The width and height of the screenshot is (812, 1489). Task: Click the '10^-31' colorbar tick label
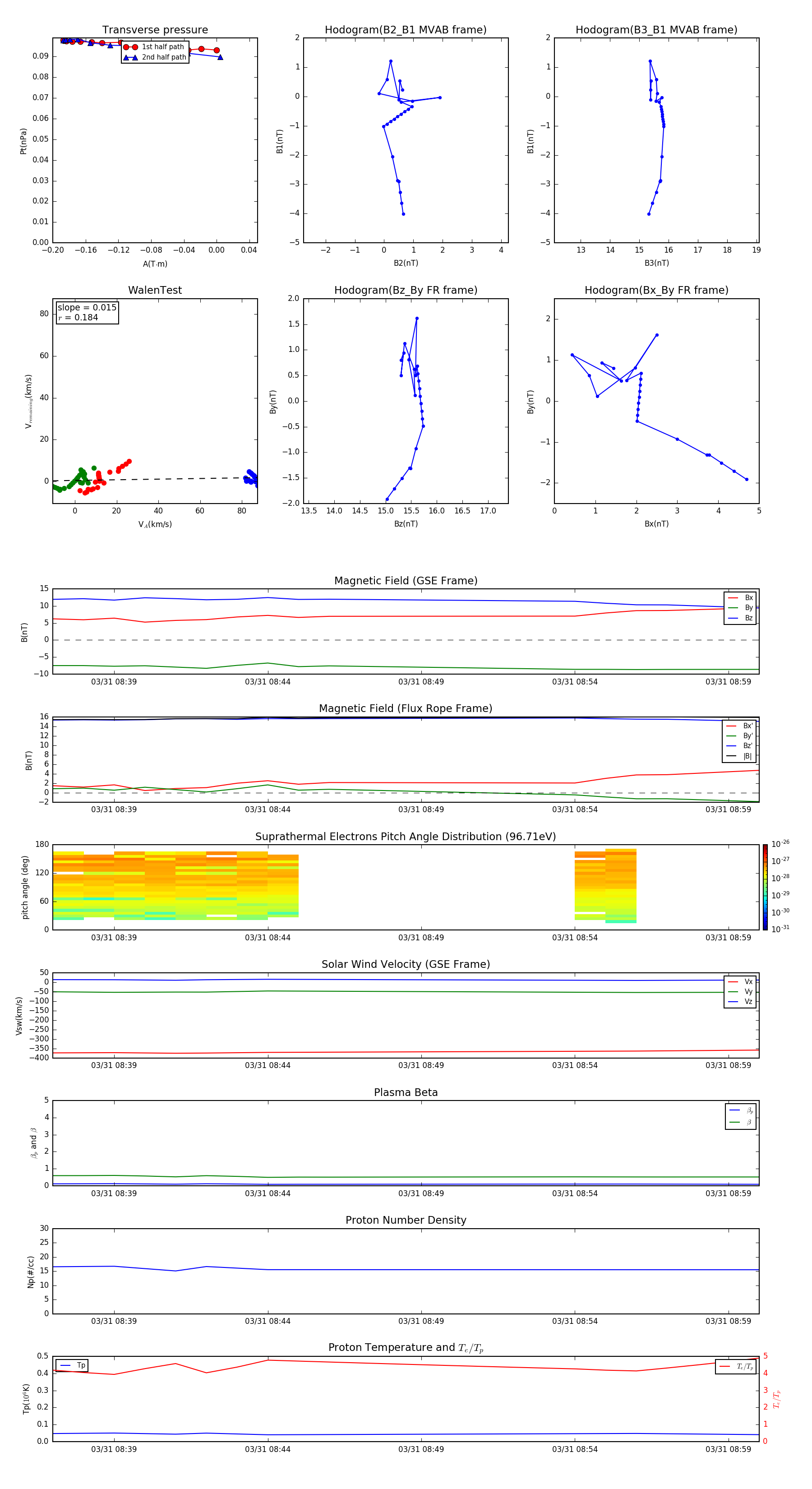[x=780, y=929]
